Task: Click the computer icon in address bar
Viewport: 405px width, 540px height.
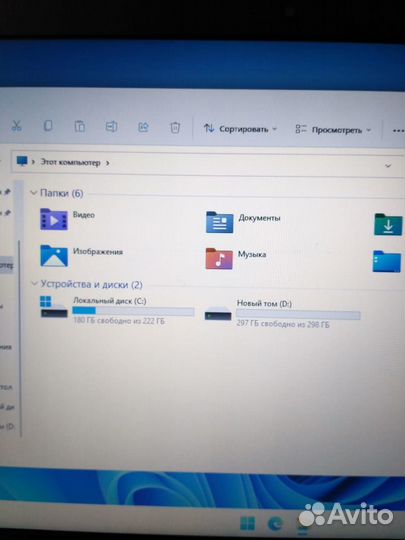Action: 22,161
